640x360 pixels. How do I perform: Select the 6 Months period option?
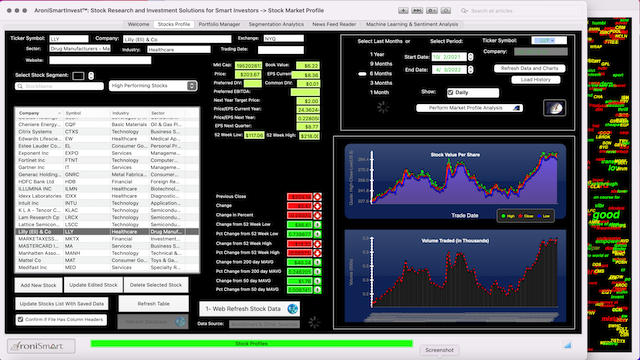pyautogui.click(x=381, y=74)
